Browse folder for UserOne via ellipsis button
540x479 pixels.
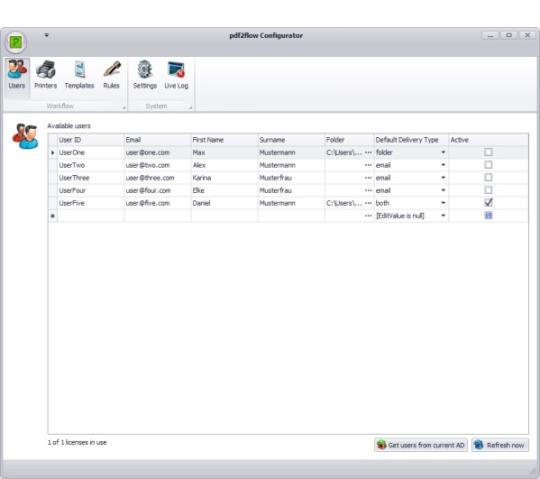368,152
